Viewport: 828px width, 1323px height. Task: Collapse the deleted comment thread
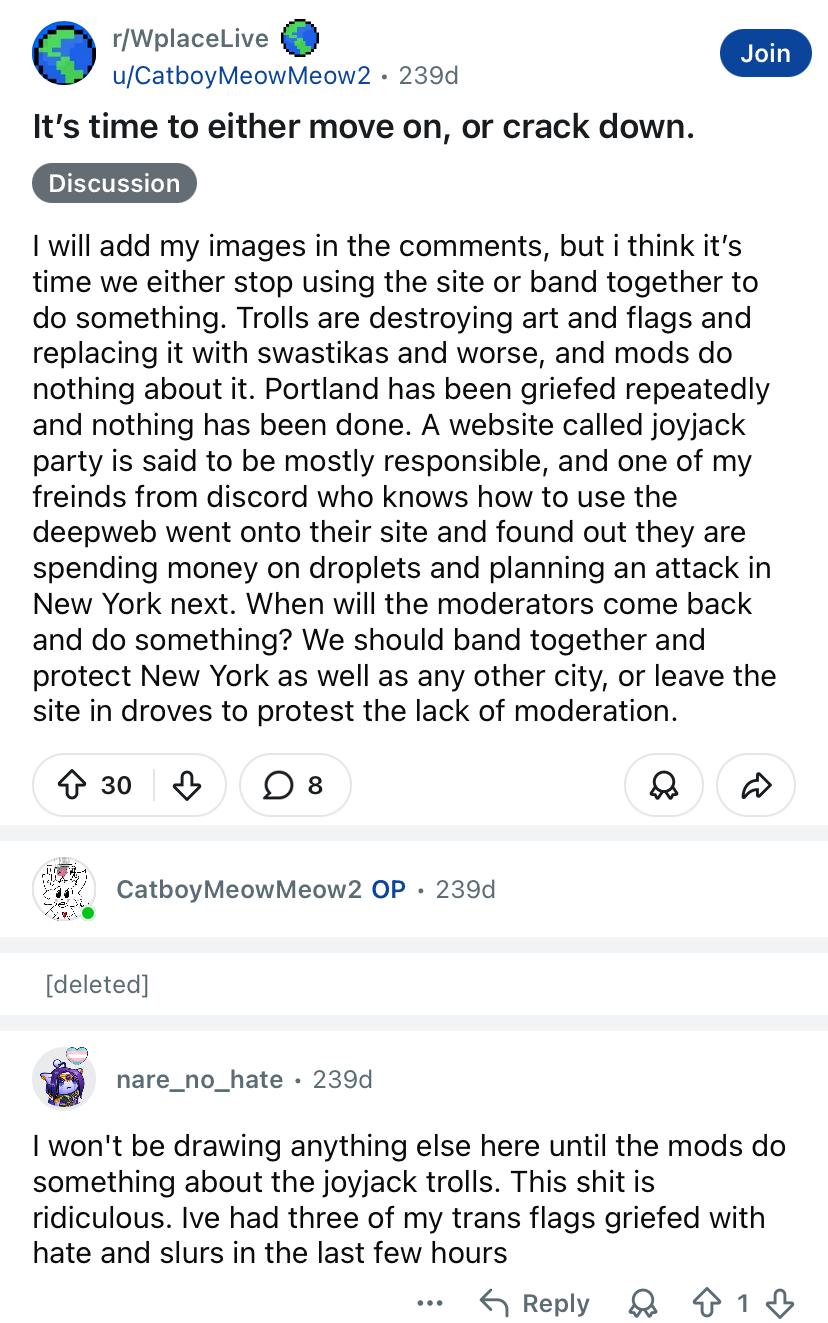(x=97, y=984)
